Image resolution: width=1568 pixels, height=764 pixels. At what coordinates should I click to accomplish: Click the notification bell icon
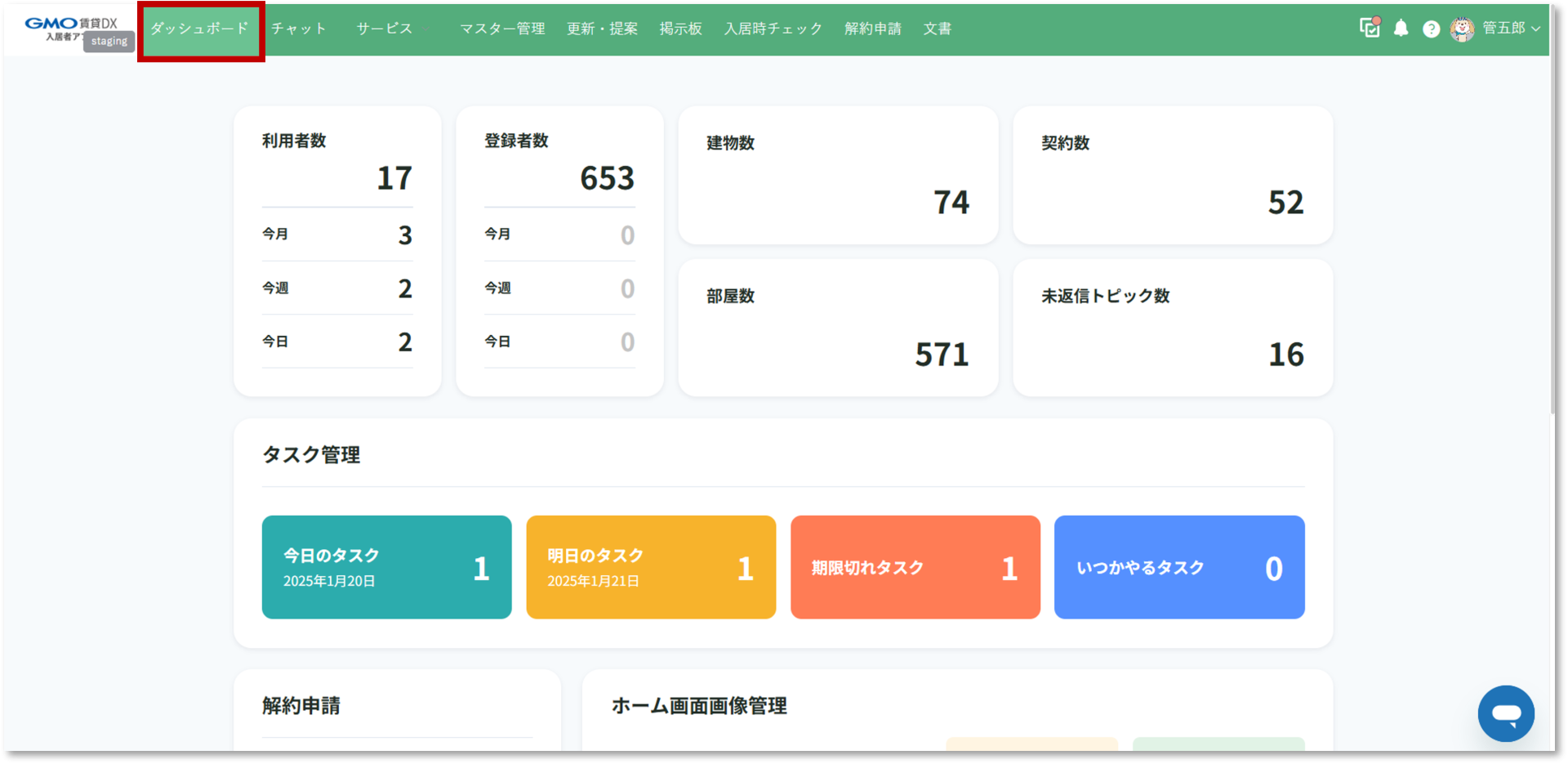[1401, 29]
